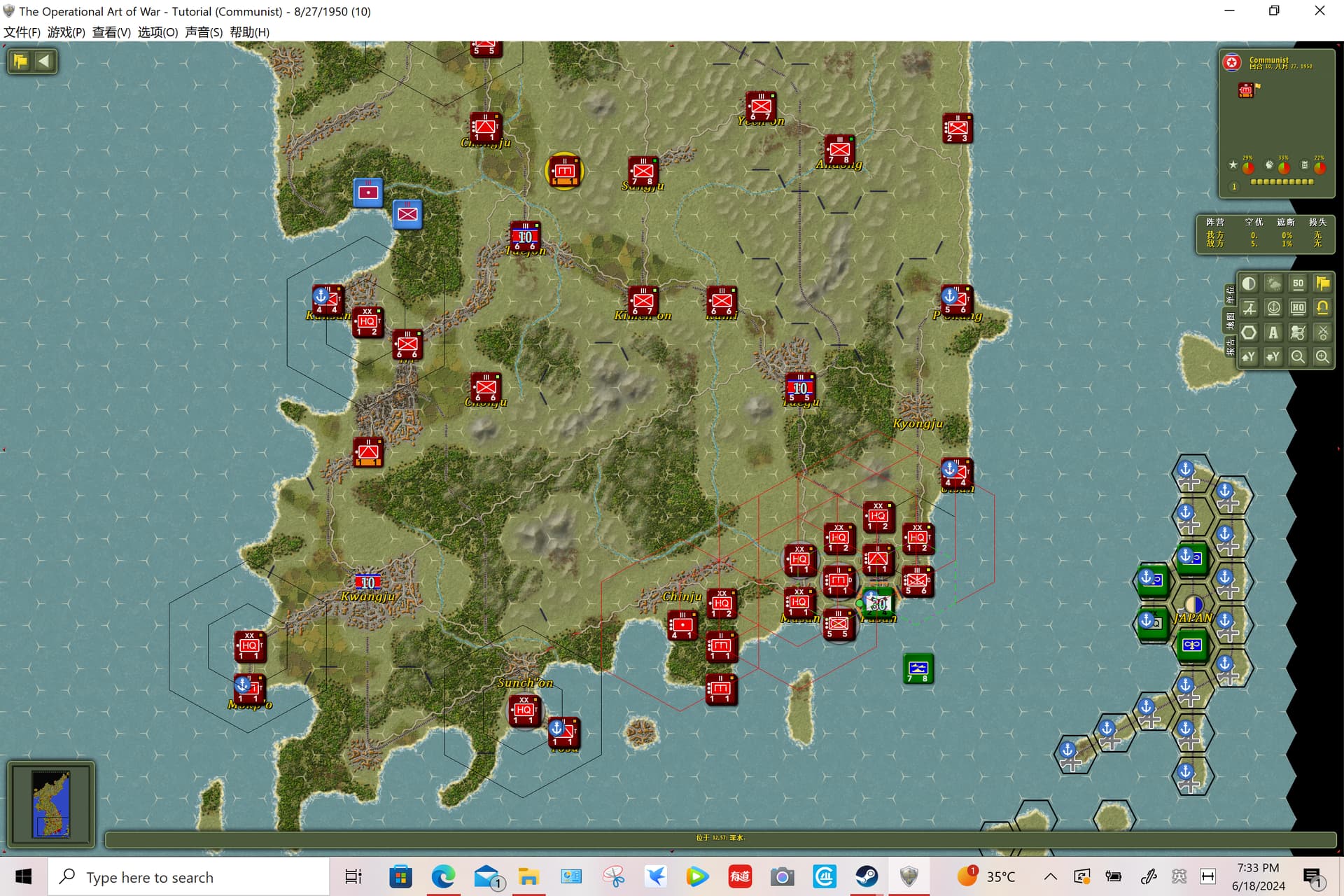Zoom out the map with magnifier minus
Viewport: 1344px width, 896px height.
(1298, 356)
